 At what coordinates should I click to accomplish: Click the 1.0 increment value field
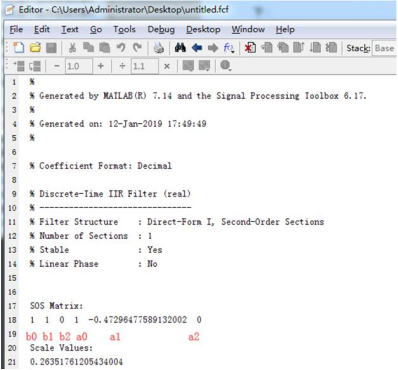(x=78, y=66)
